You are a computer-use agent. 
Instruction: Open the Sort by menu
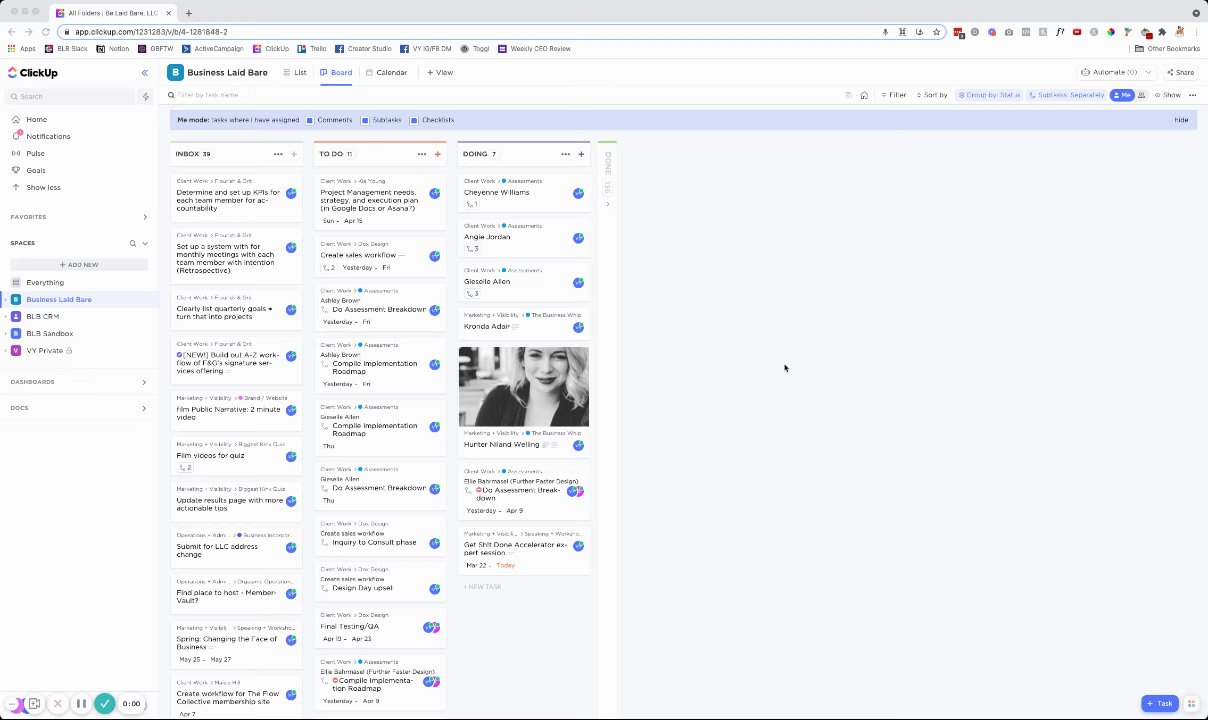click(x=930, y=95)
